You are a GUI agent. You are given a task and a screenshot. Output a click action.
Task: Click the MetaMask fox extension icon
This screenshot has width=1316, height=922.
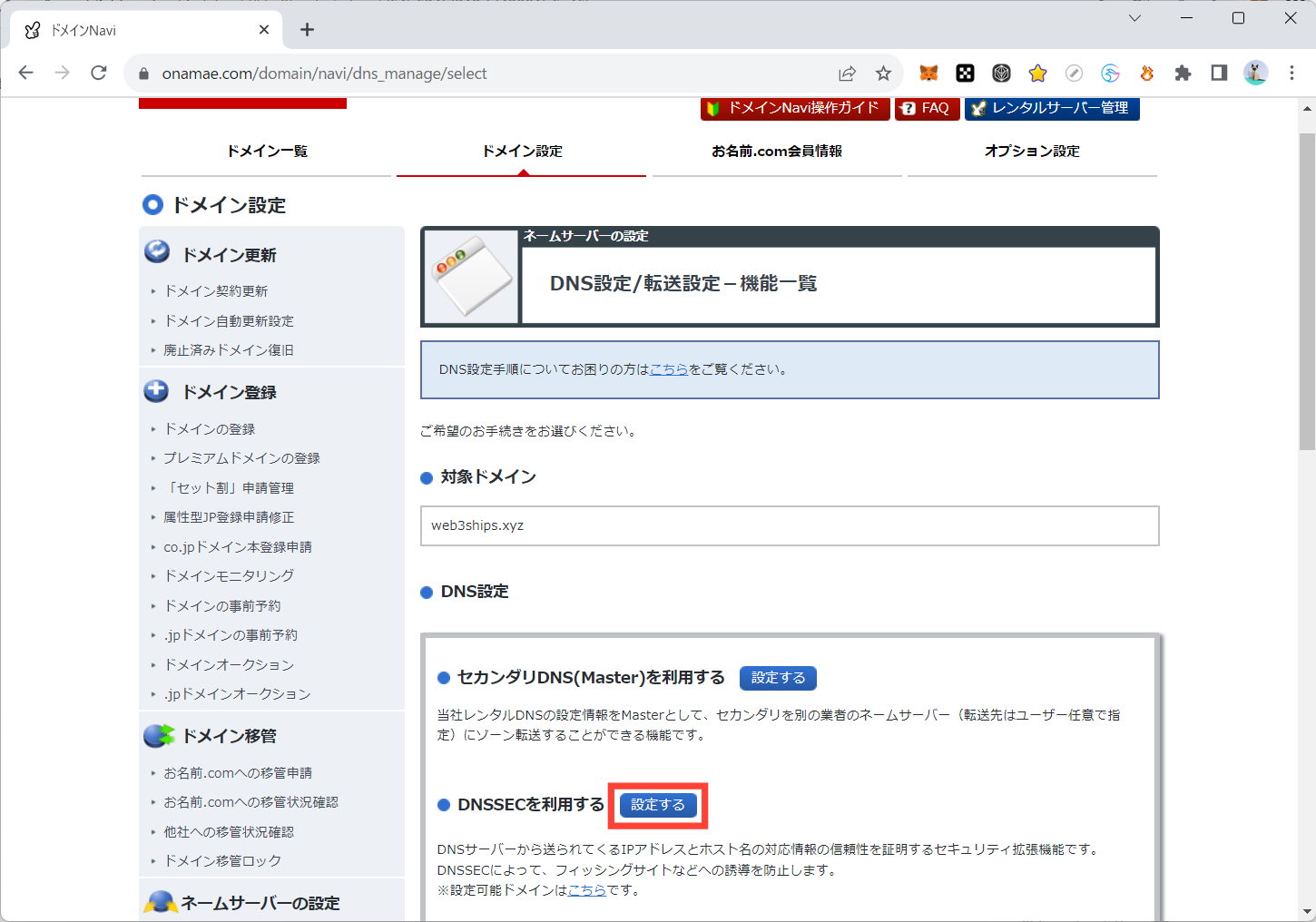pyautogui.click(x=928, y=74)
